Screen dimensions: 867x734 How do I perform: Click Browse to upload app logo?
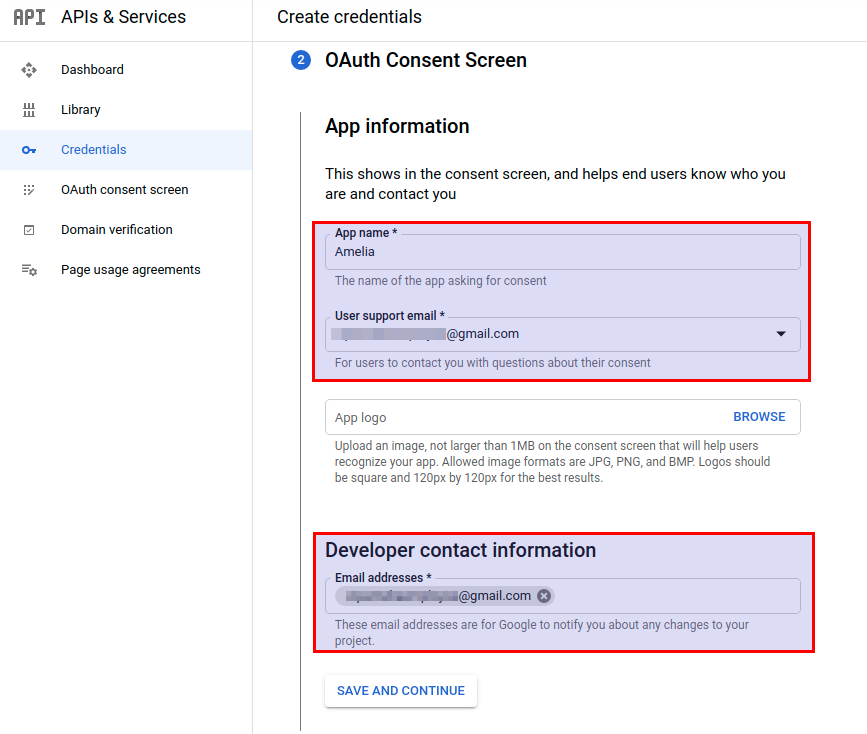(x=759, y=417)
